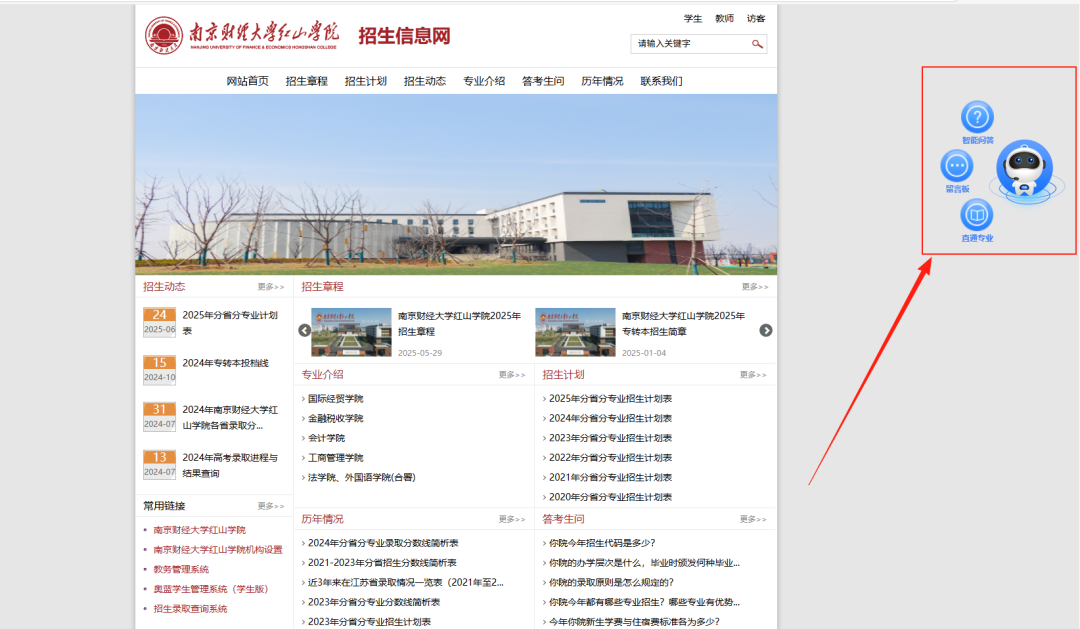Click the 13 2024-07 date badge
1080x629 pixels.
click(159, 464)
